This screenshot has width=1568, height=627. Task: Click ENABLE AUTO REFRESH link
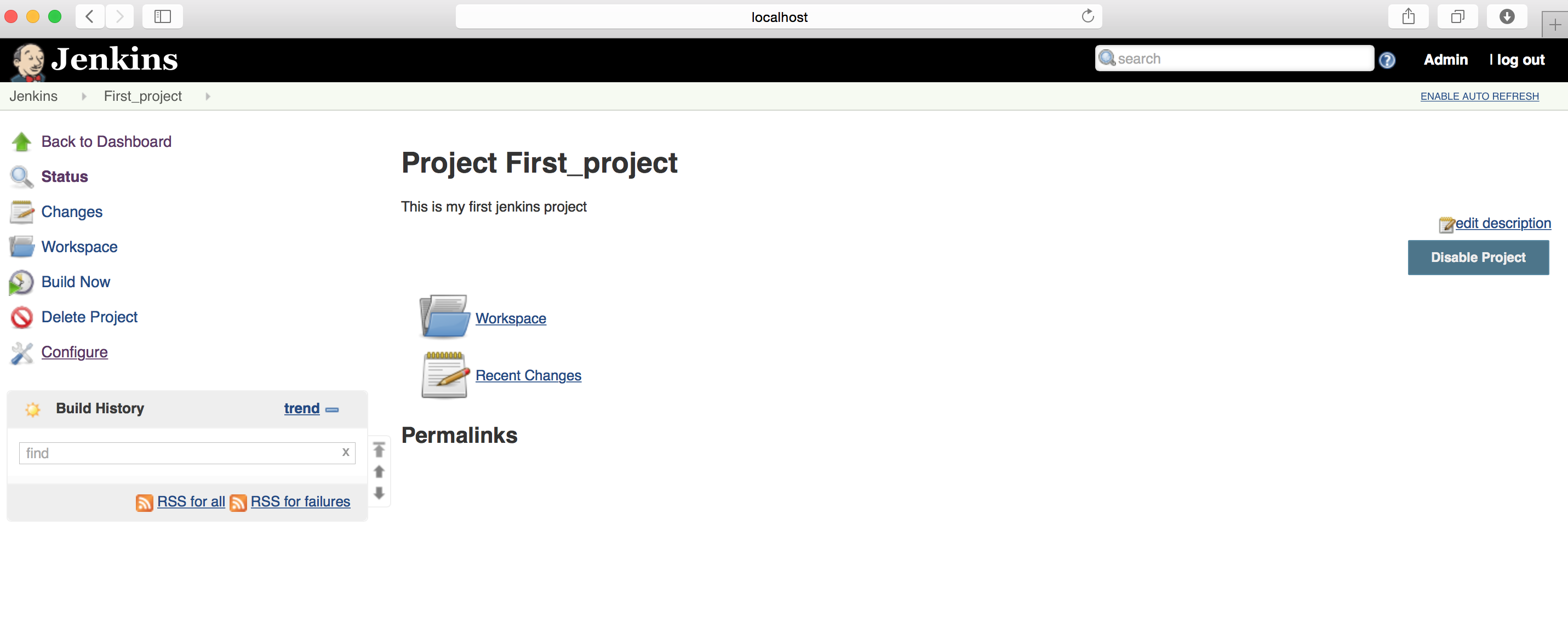(x=1479, y=96)
